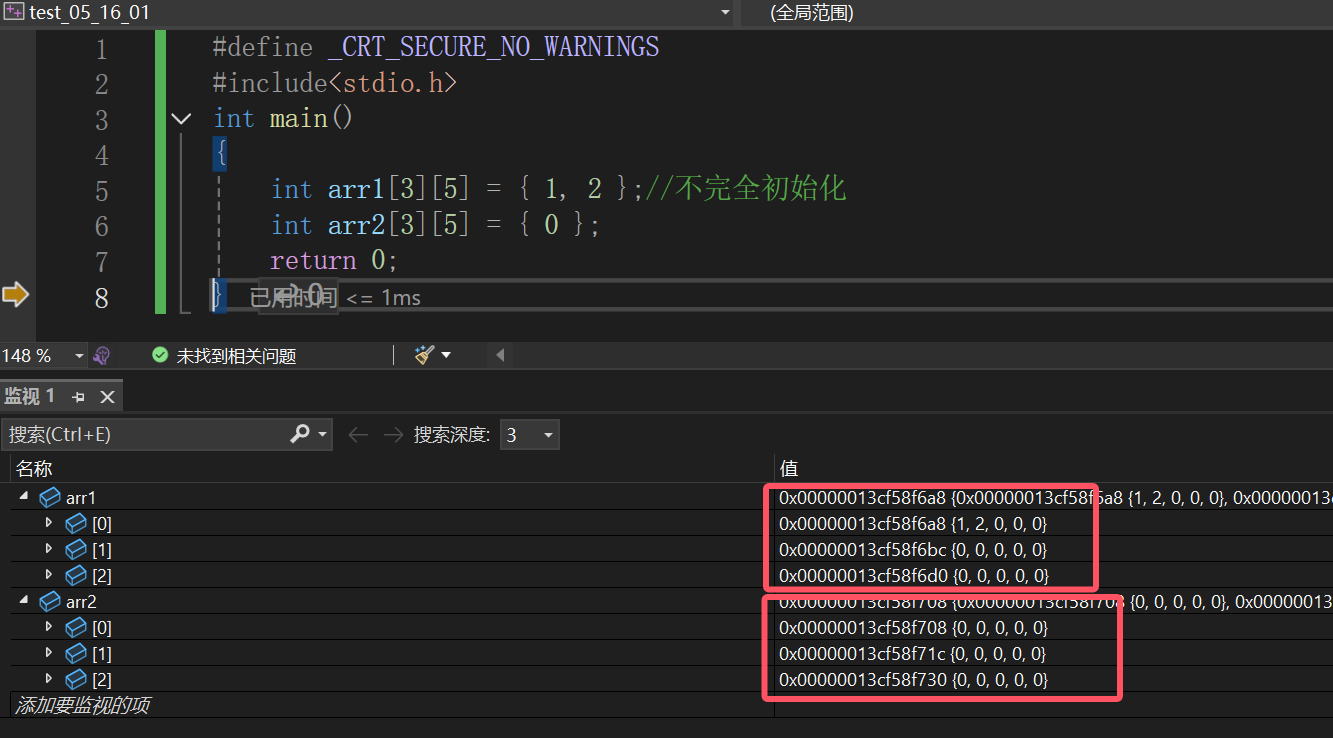The image size is (1333, 738).
Task: Close the 监视 1 watch window
Action: coord(108,397)
